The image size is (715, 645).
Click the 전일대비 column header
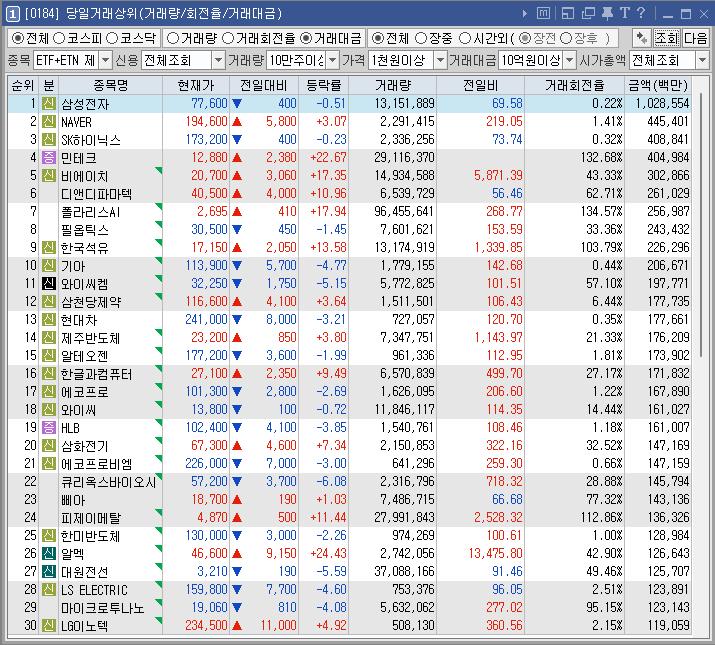point(264,85)
